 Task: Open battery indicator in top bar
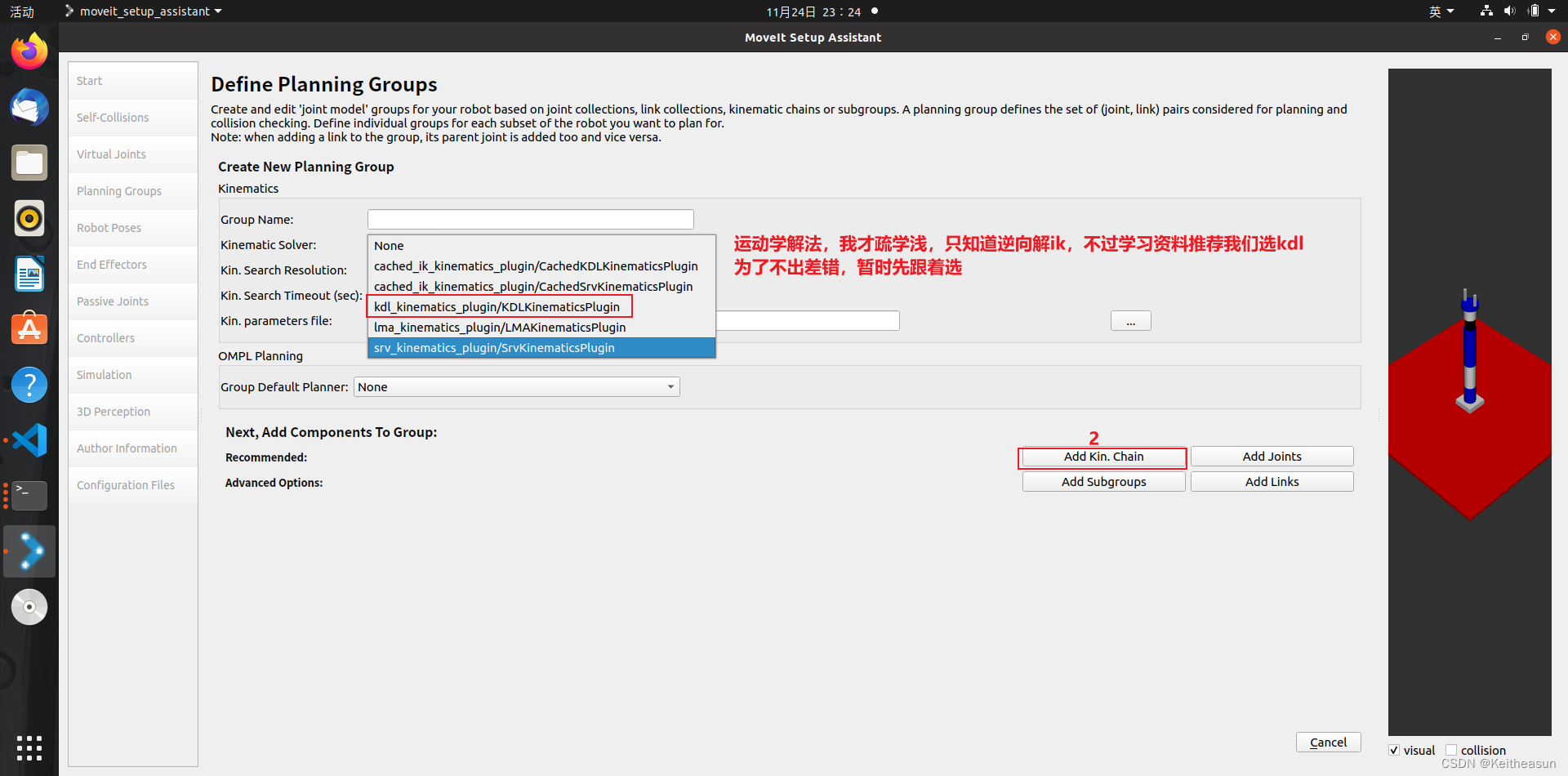coord(1534,11)
